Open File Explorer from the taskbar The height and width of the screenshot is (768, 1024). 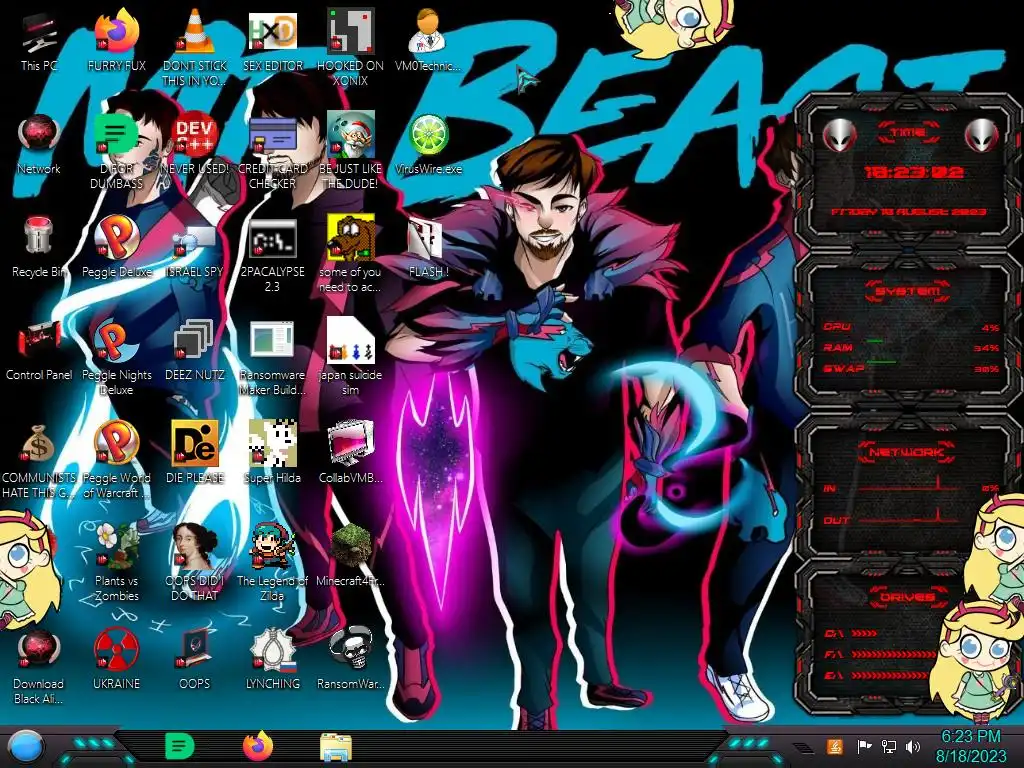(x=336, y=747)
